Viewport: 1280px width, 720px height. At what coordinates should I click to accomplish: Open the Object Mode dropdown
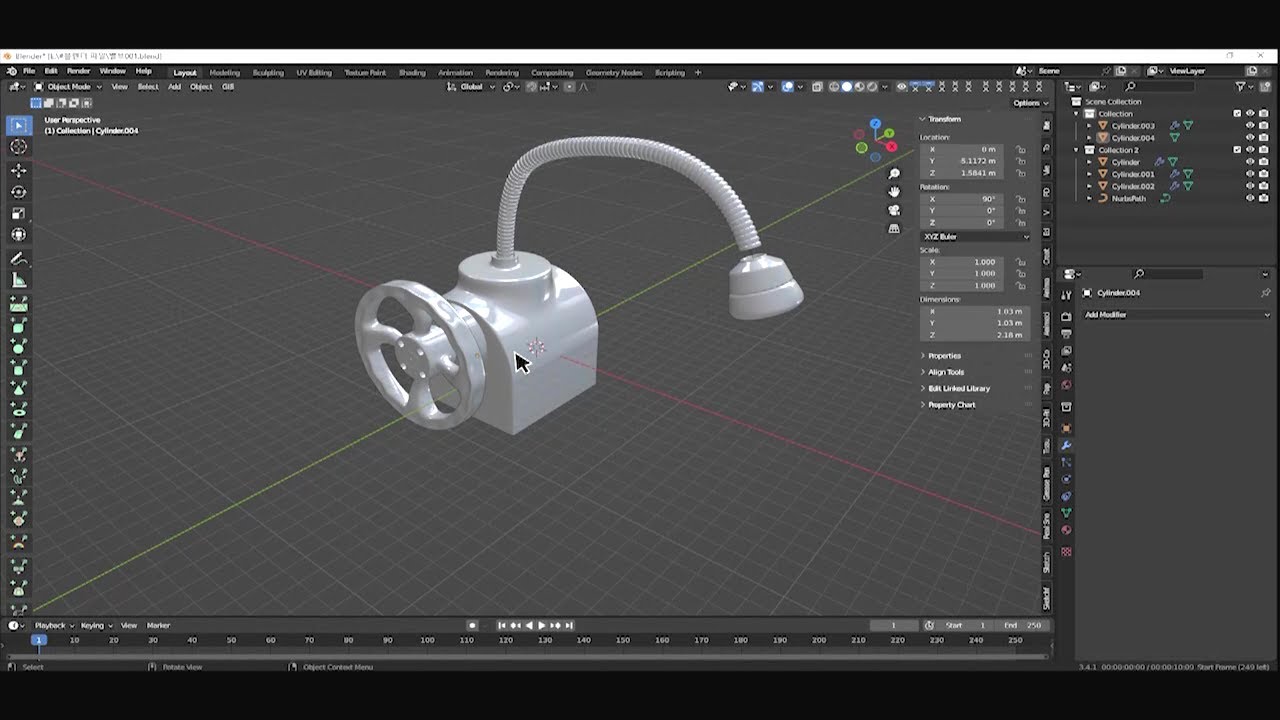(x=69, y=87)
